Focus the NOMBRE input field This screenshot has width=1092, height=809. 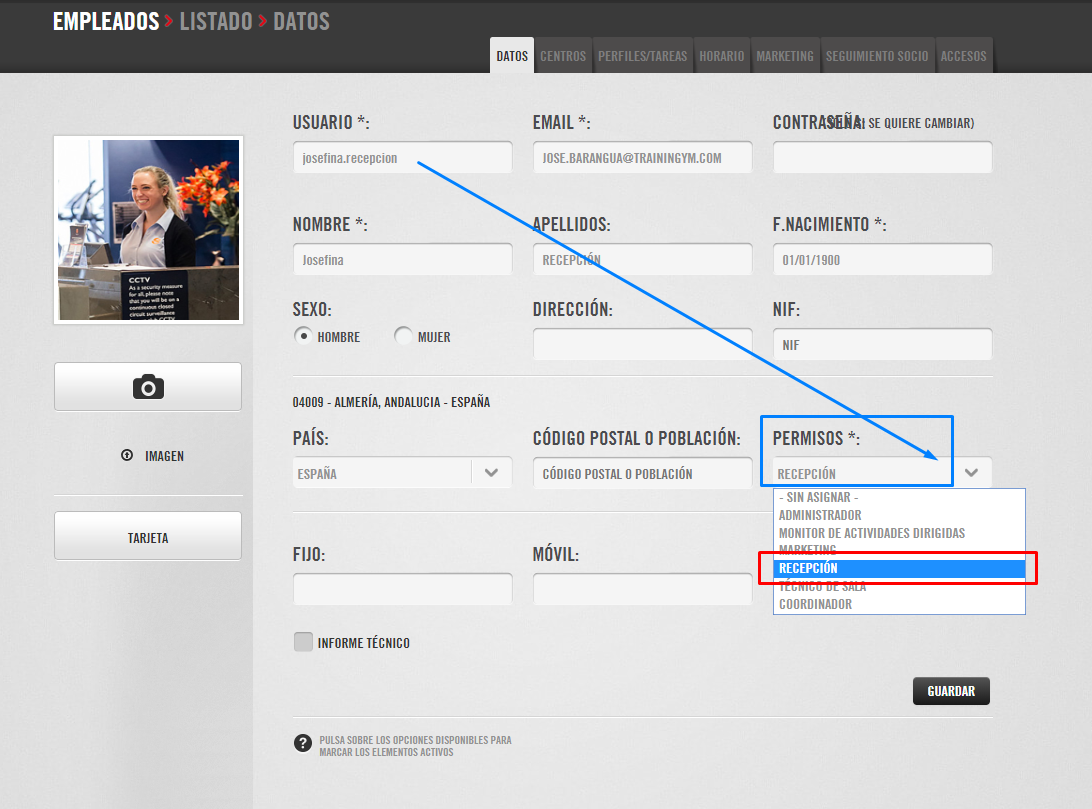(403, 259)
